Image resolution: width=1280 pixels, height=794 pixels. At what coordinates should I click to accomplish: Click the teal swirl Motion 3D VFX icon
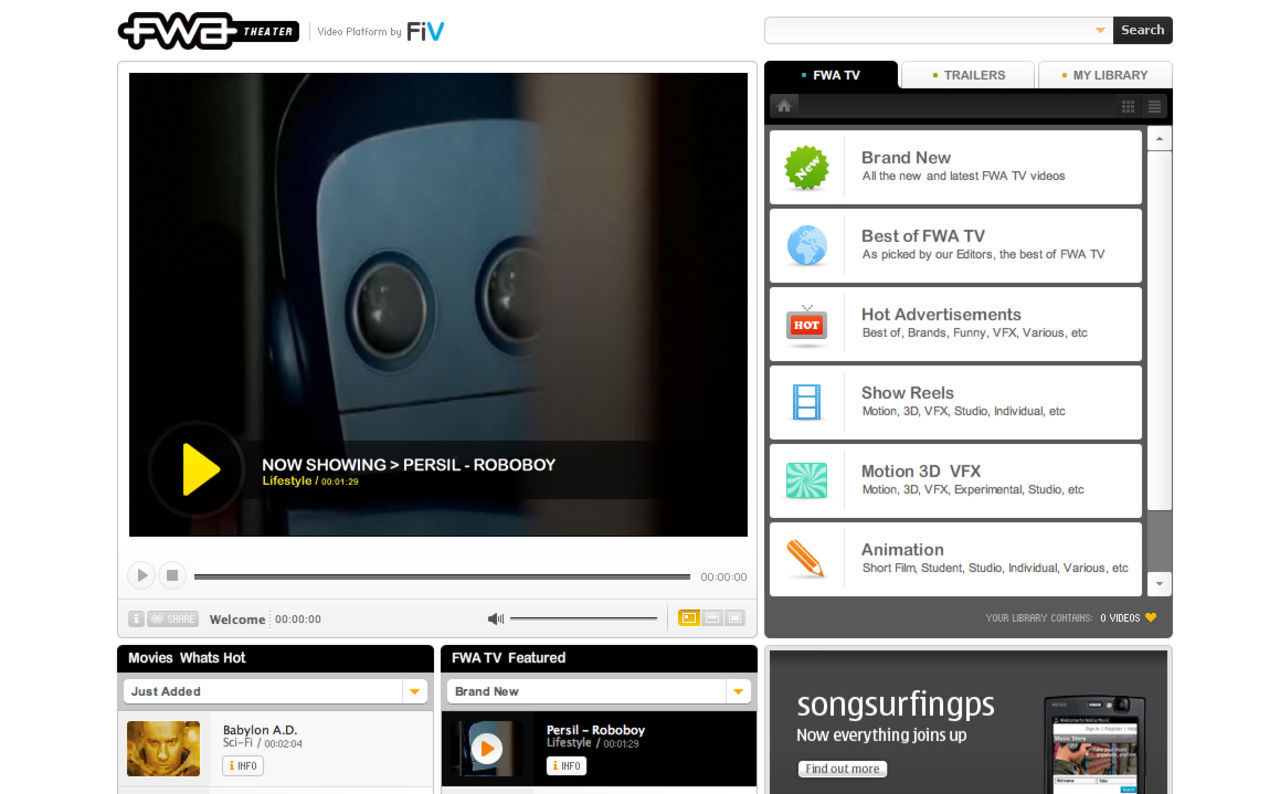[807, 481]
